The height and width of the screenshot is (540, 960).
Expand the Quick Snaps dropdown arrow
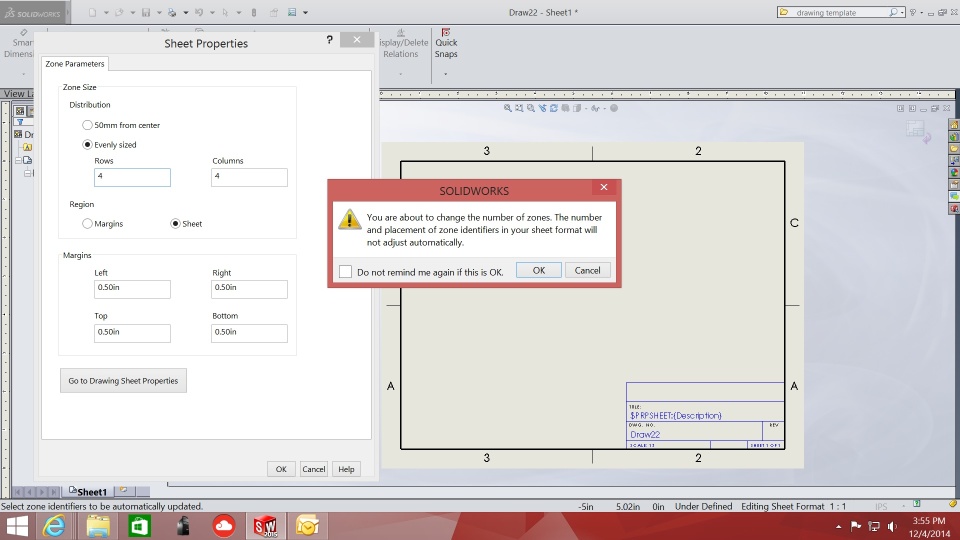click(445, 74)
